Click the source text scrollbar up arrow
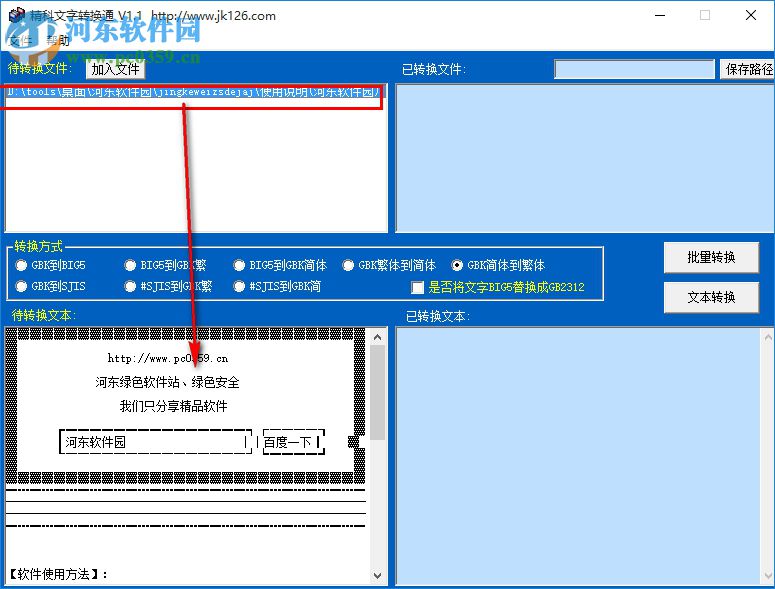Viewport: 775px width, 589px height. [x=378, y=337]
